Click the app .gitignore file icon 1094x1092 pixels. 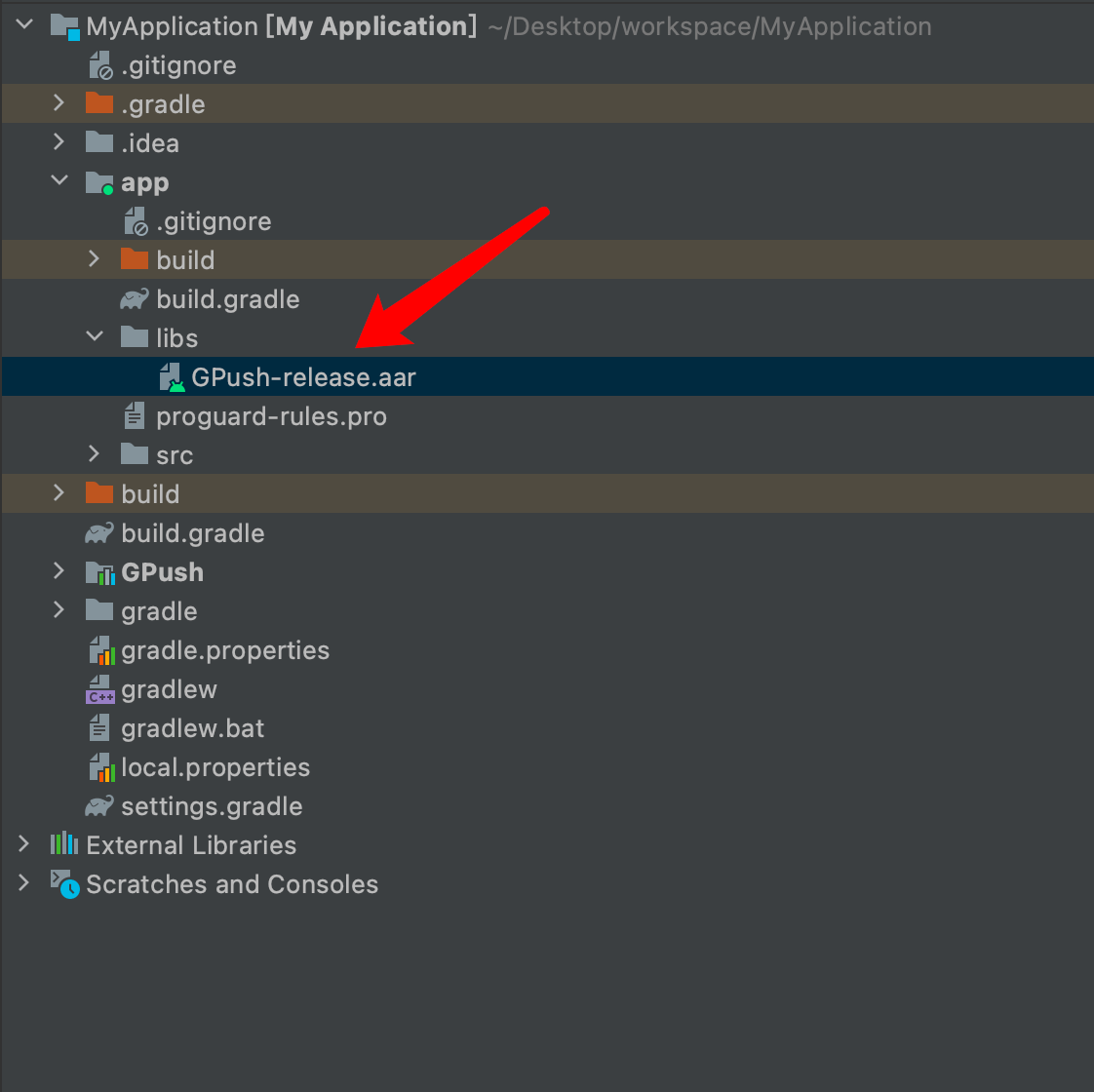coord(136,221)
